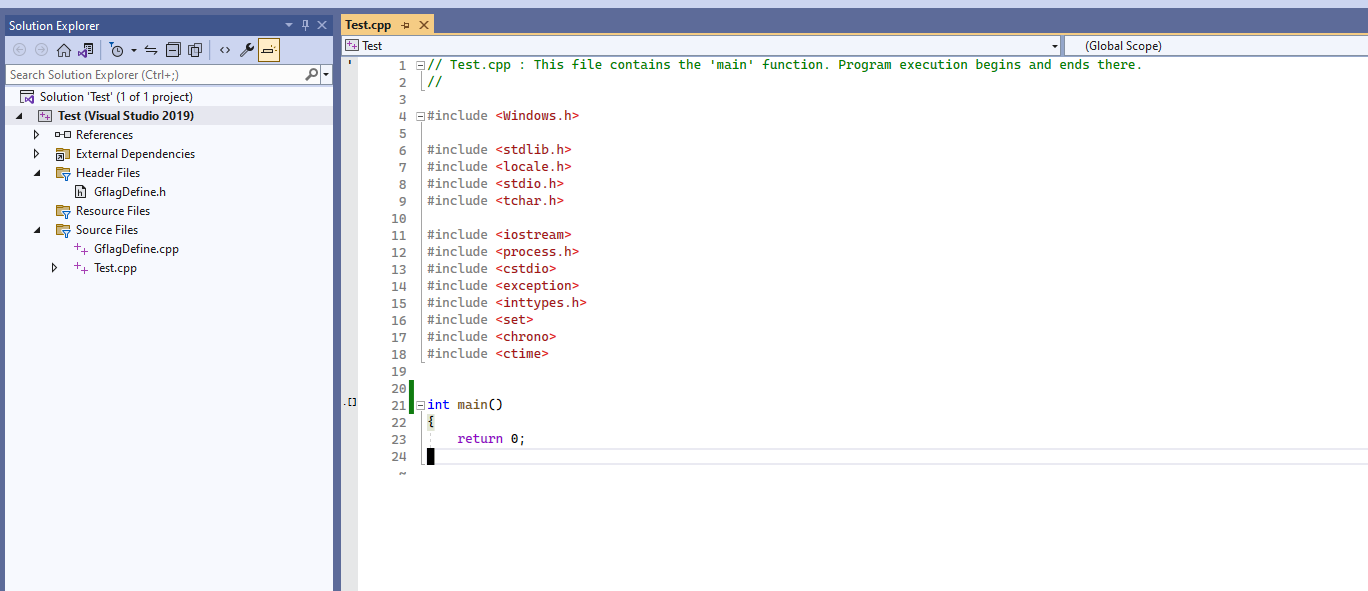Screen dimensions: 1368x591
Task: Collapse the include region at line 4
Action: pos(421,117)
